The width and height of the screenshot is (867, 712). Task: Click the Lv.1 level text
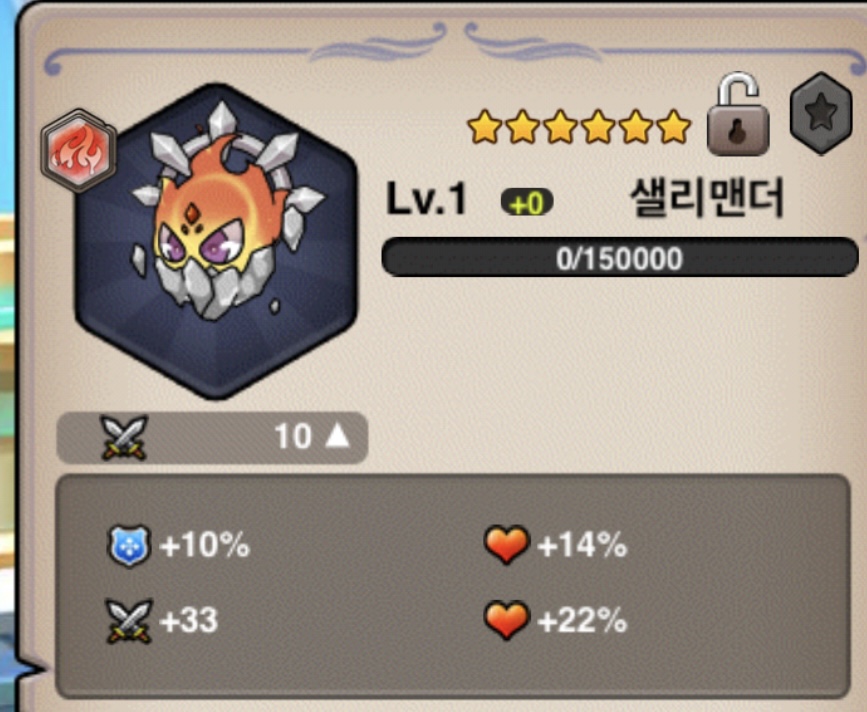click(426, 199)
